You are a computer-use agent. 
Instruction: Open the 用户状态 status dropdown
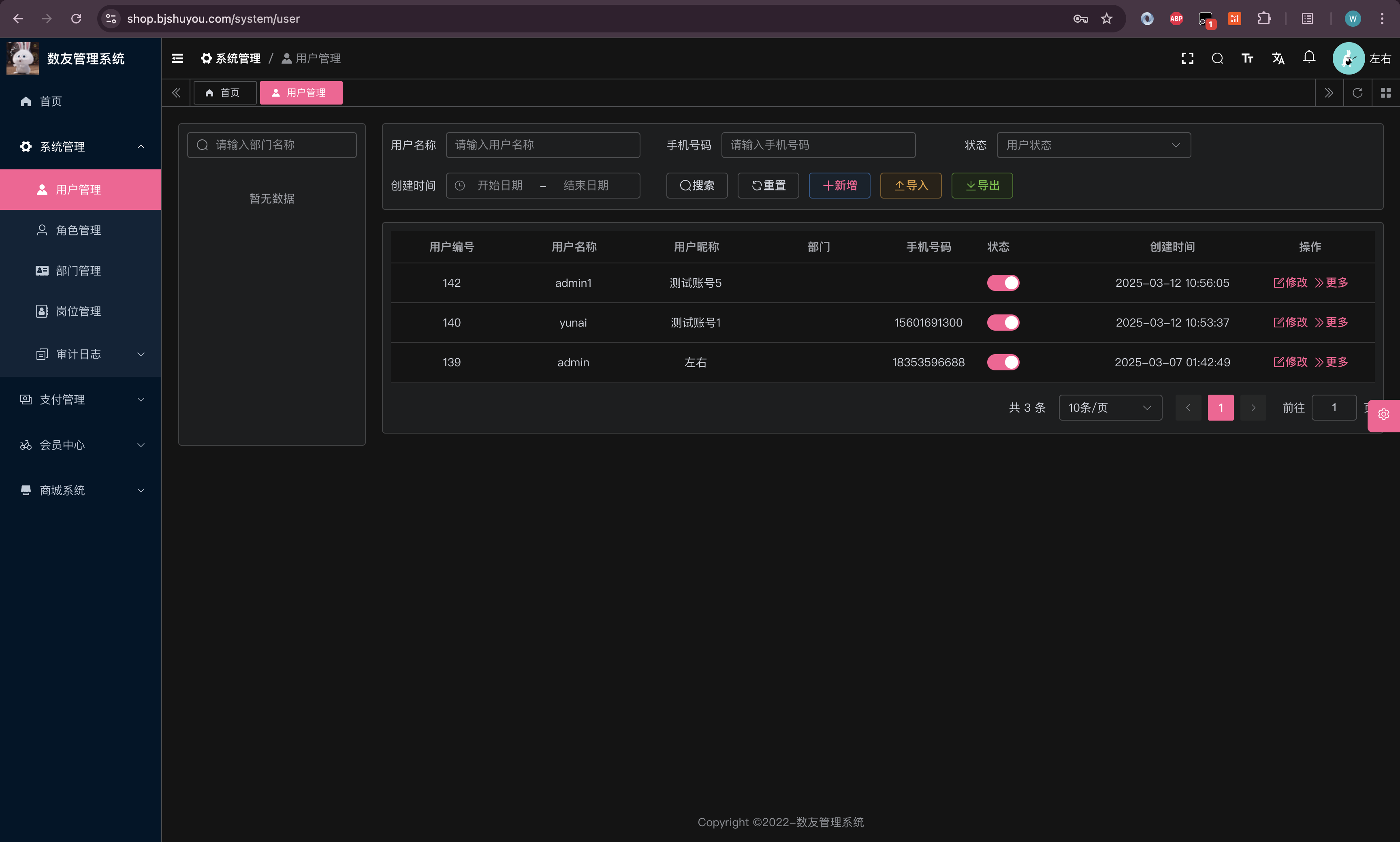(1093, 145)
